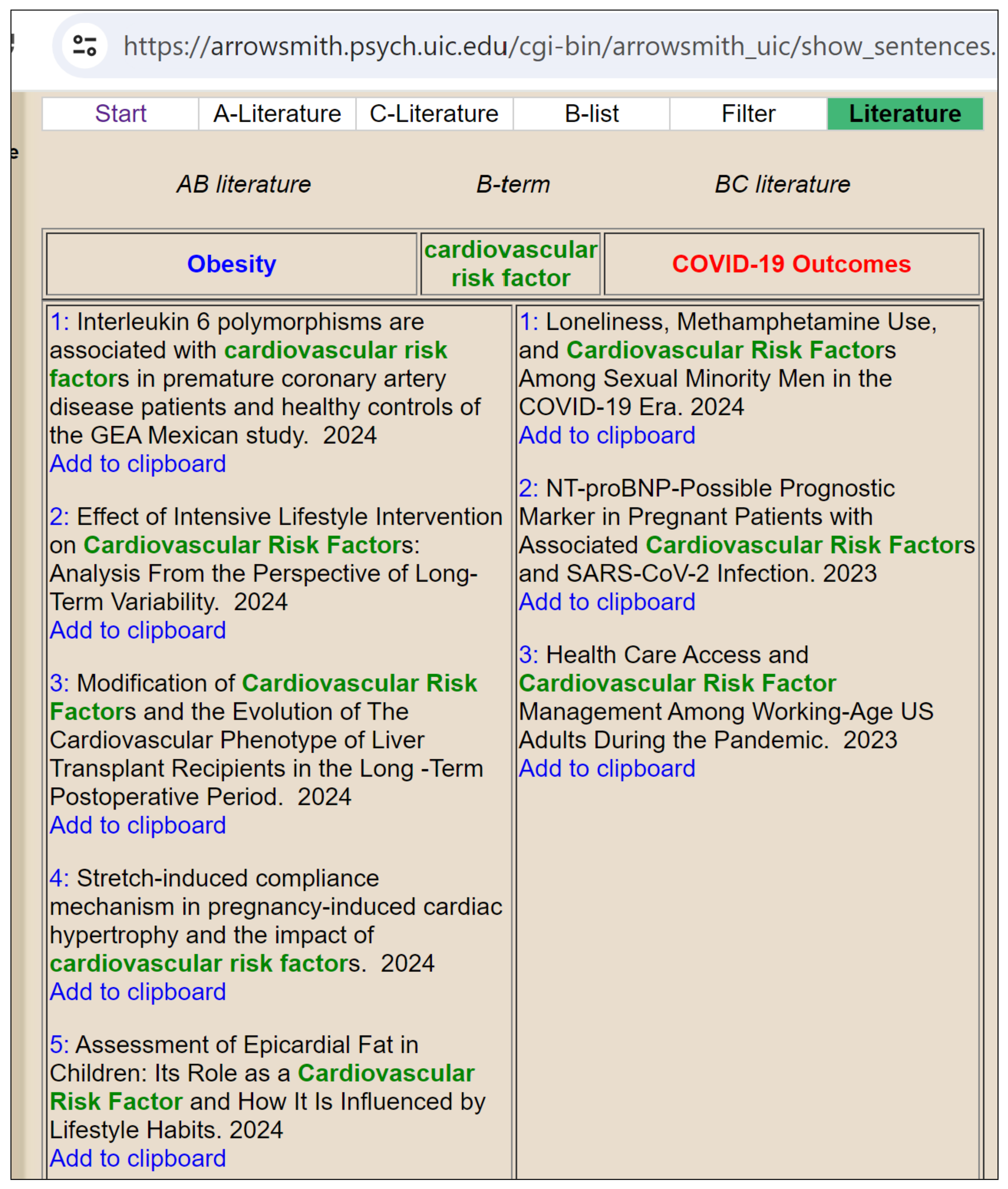Click the Obesity heading link
1008x1189 pixels.
tap(231, 264)
